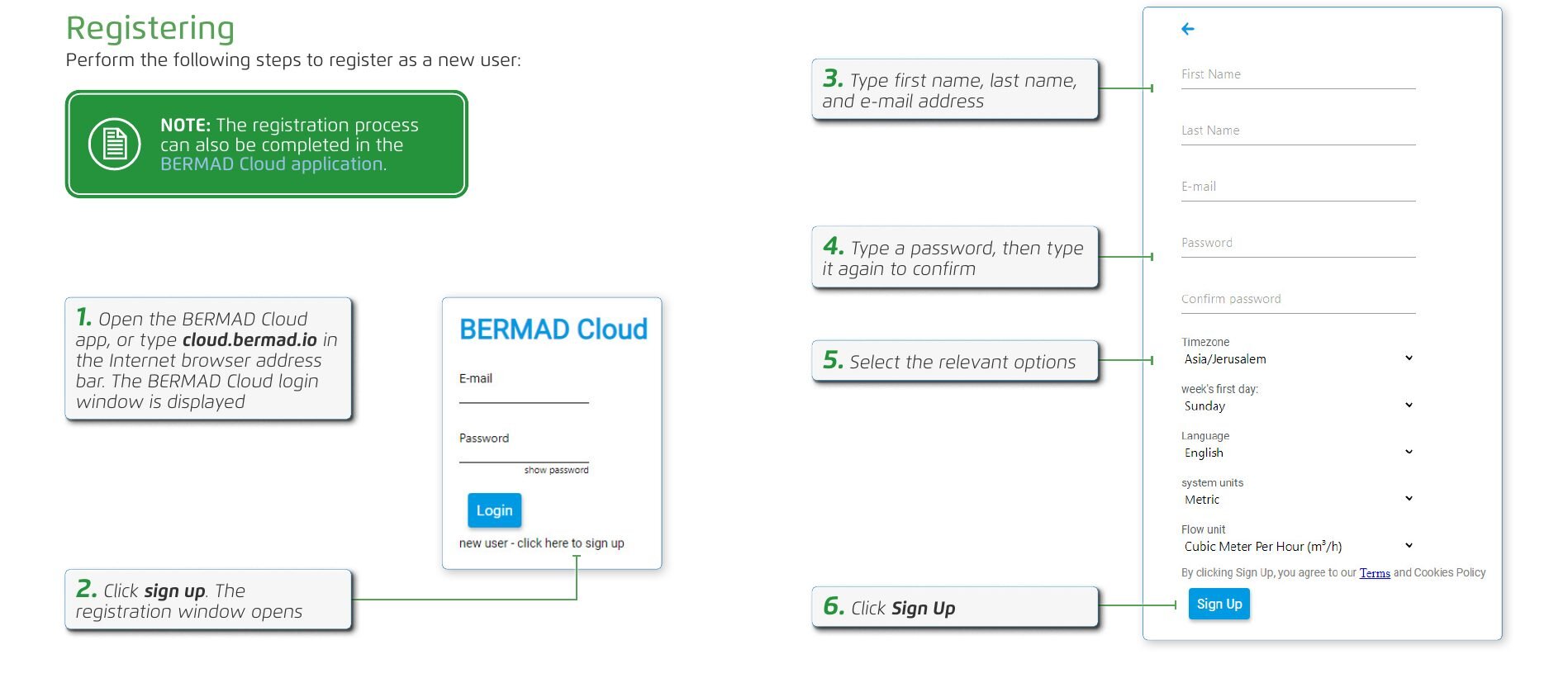Click the Login button
This screenshot has height=683, width=1568.
pos(494,510)
